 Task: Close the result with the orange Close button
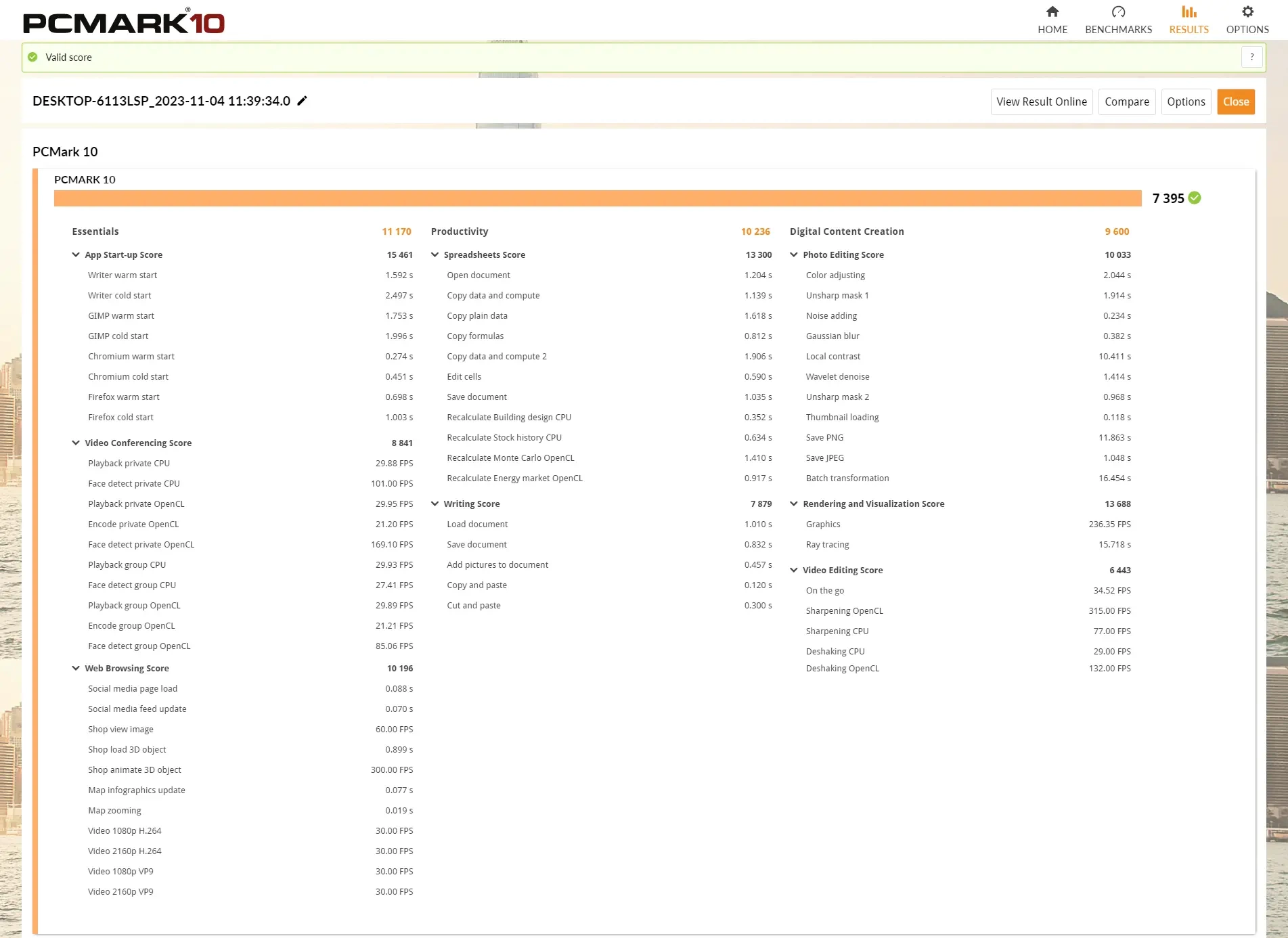coord(1236,102)
